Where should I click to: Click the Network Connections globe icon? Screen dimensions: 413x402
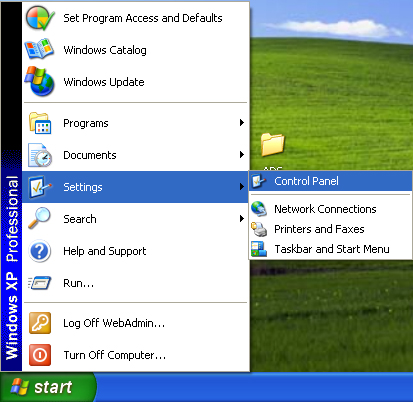coord(259,209)
